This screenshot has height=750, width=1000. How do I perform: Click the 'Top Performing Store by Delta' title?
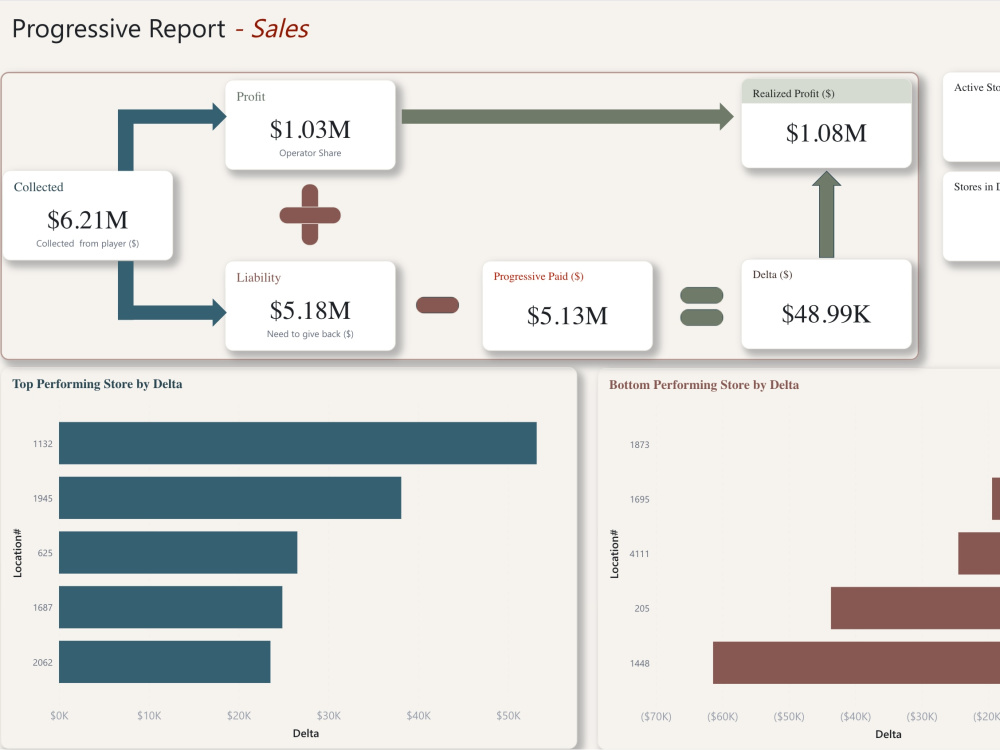coord(97,384)
